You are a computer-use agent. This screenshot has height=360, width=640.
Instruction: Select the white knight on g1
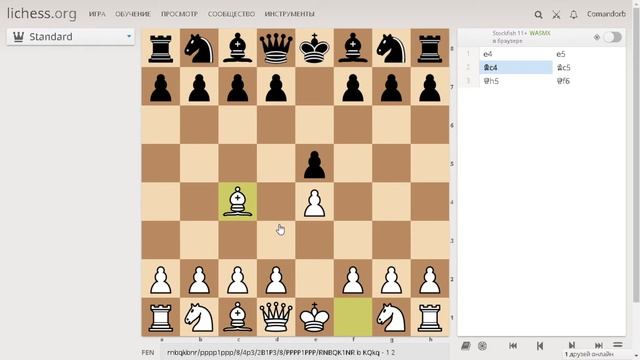(x=391, y=317)
